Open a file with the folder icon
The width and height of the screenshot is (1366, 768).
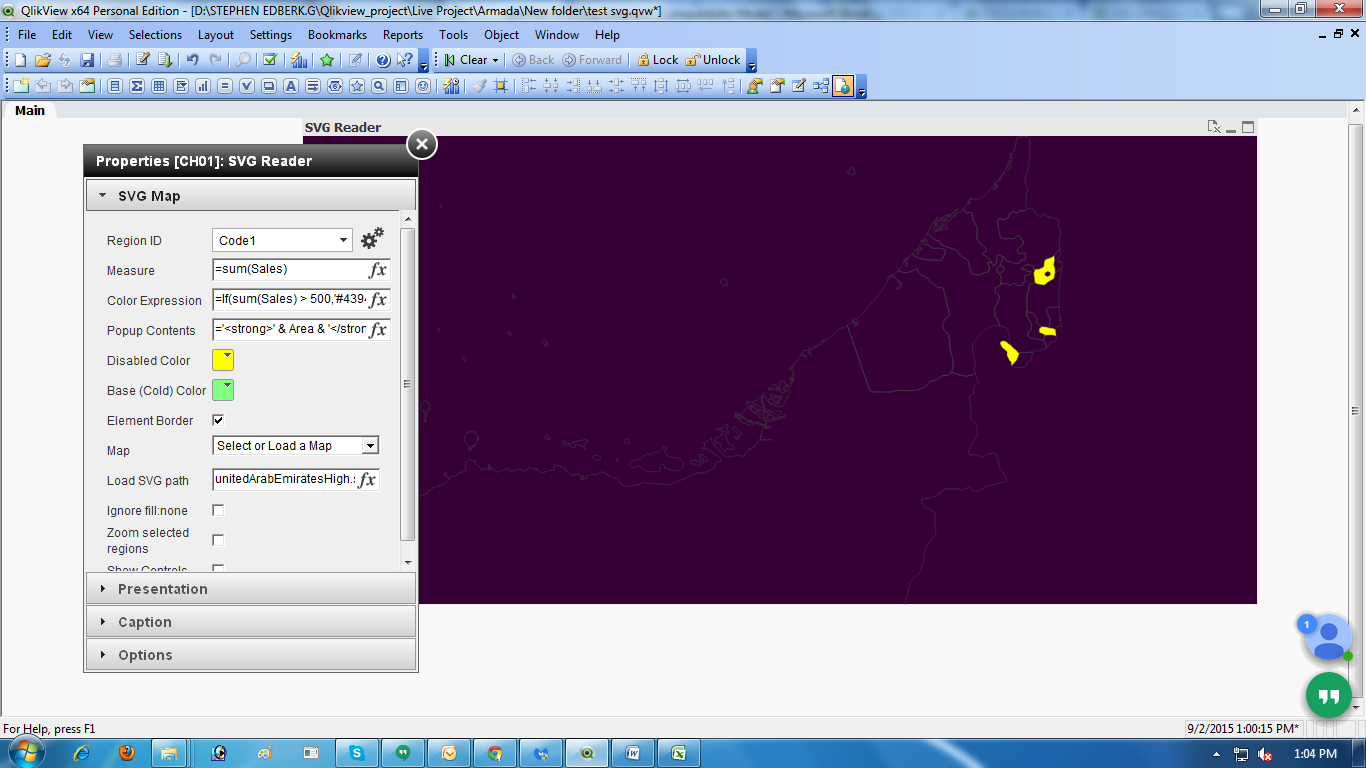coord(42,60)
